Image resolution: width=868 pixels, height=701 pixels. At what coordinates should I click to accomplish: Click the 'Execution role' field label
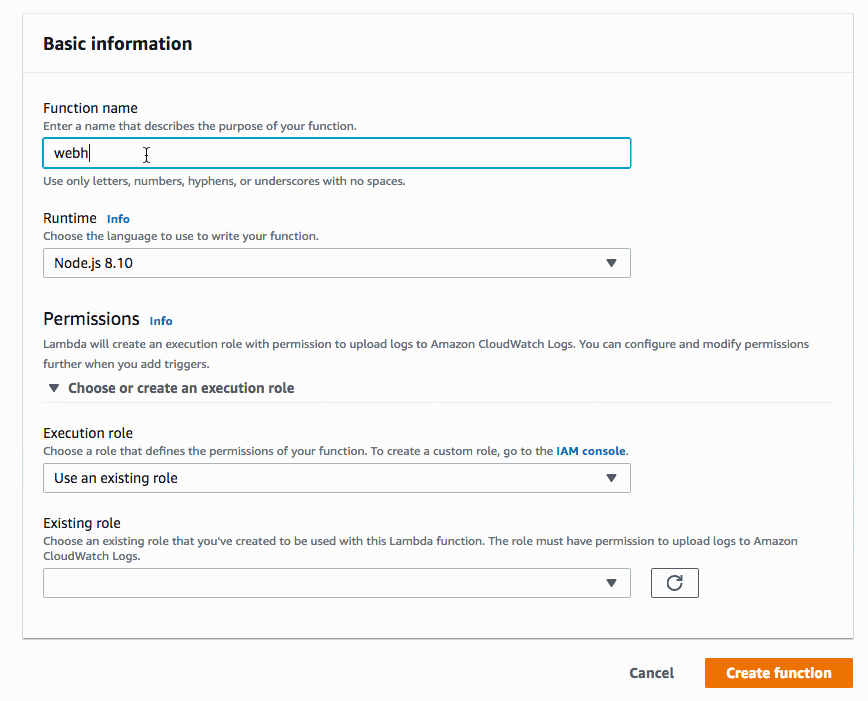pos(88,433)
